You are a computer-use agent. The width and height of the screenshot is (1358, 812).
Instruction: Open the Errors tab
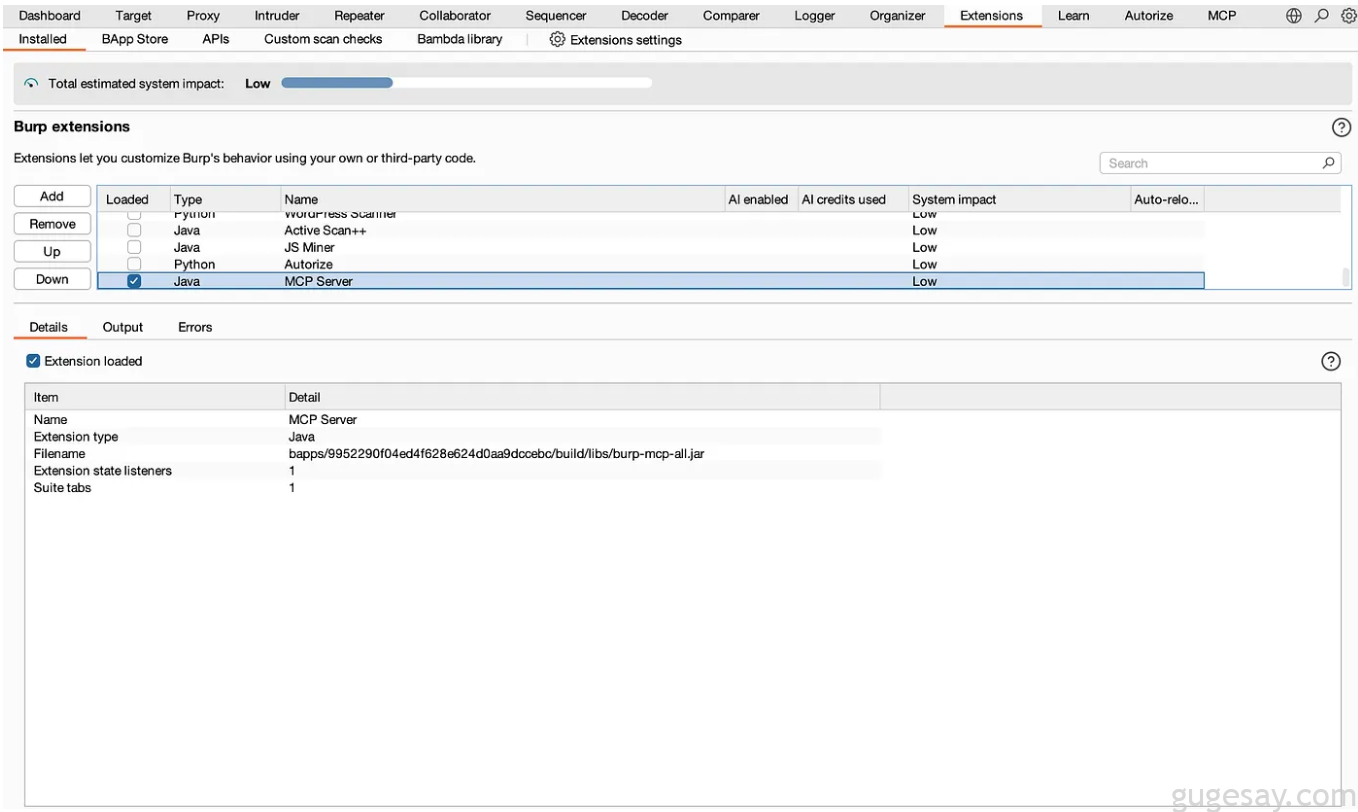(195, 327)
